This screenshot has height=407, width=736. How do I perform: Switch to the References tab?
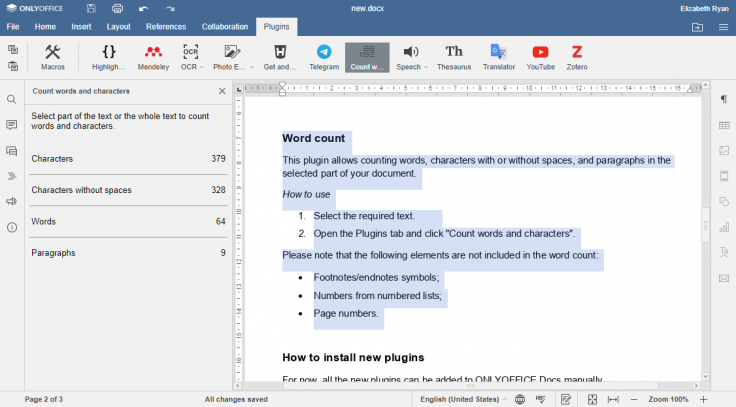[166, 27]
